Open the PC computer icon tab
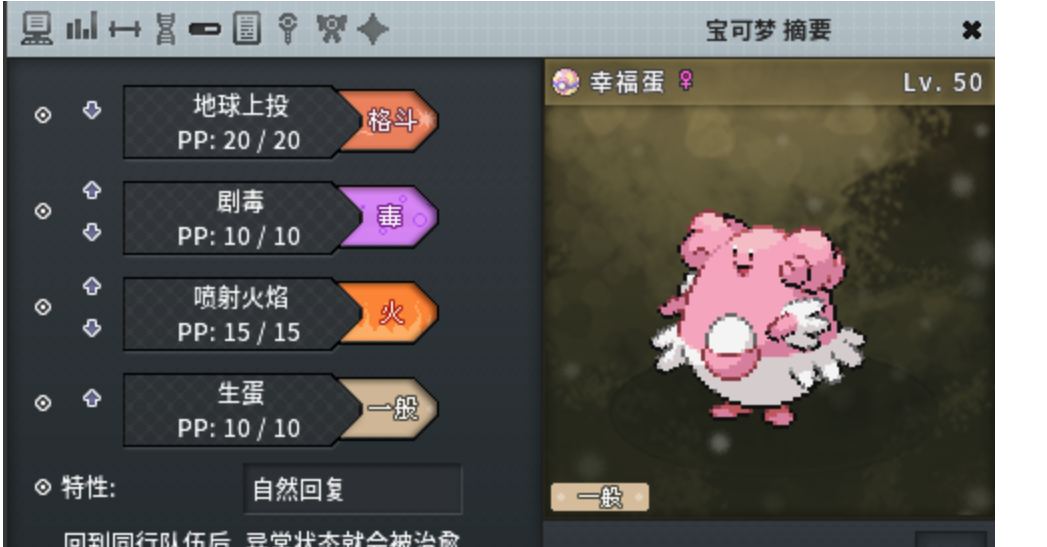 click(36, 29)
